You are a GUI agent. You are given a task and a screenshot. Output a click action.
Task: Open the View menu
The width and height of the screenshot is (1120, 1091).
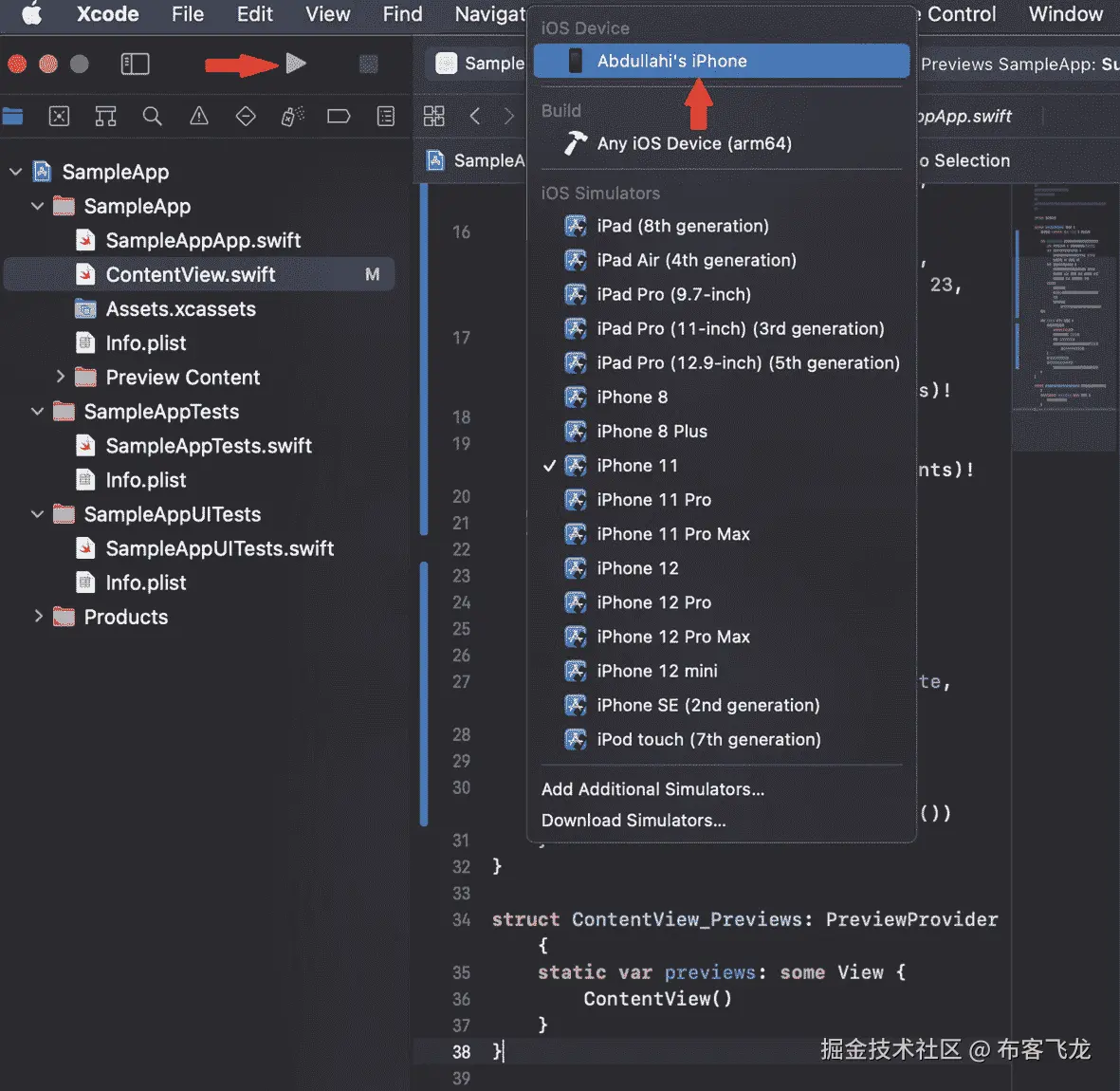coord(328,13)
